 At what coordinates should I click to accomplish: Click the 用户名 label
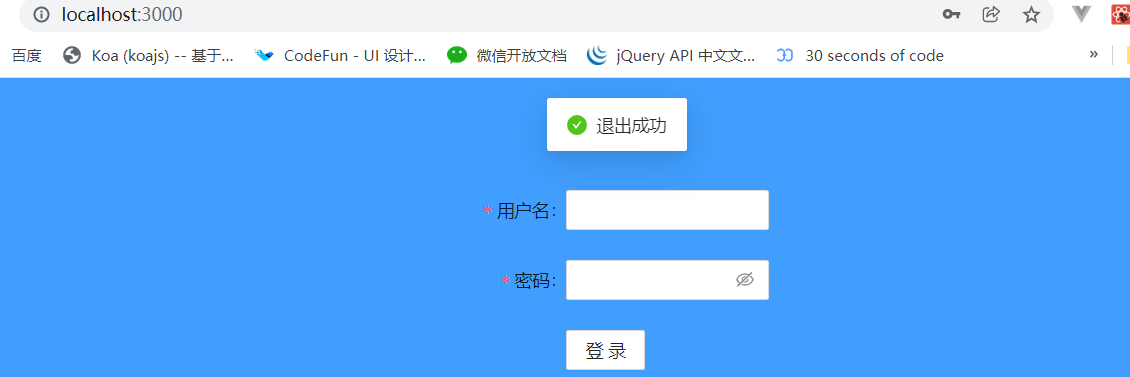[523, 210]
